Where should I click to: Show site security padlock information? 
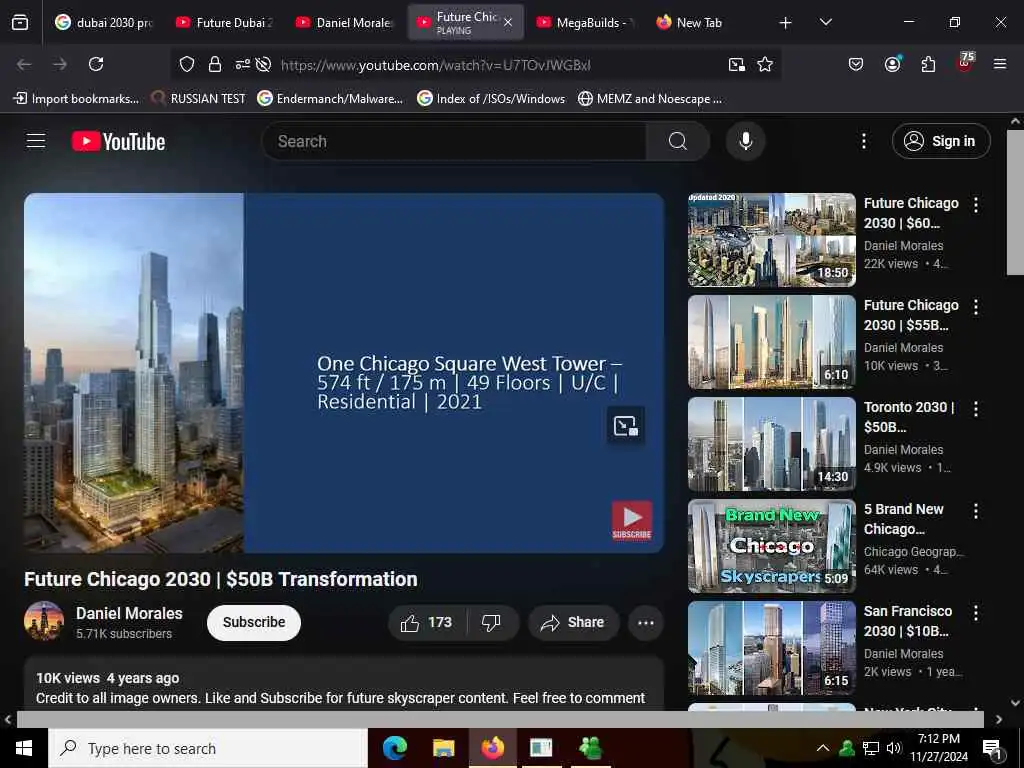click(x=215, y=64)
